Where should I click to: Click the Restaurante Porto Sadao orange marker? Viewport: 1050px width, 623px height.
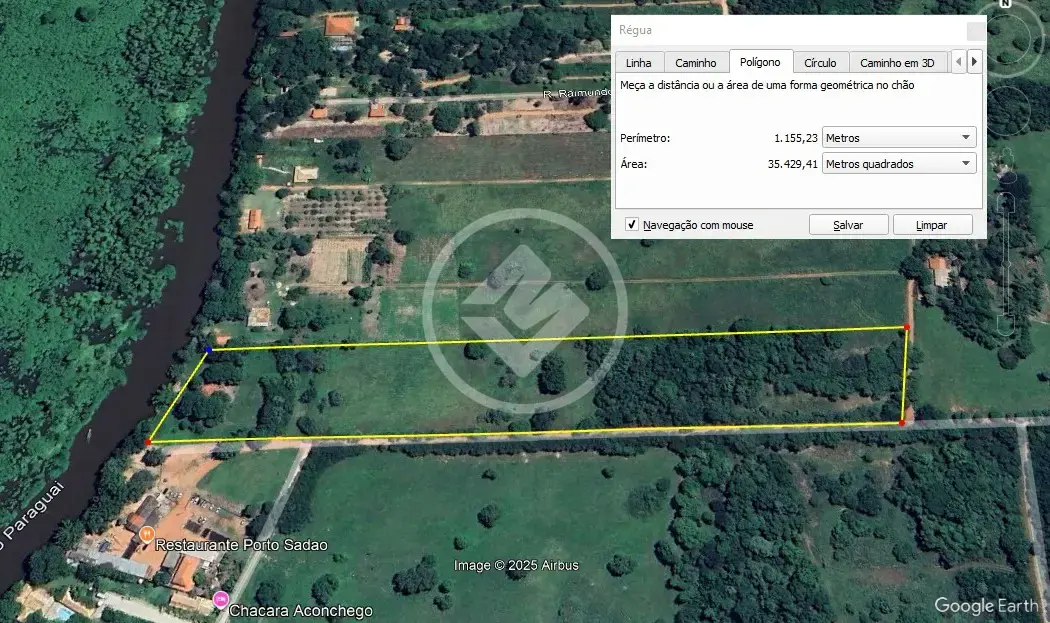tap(147, 535)
